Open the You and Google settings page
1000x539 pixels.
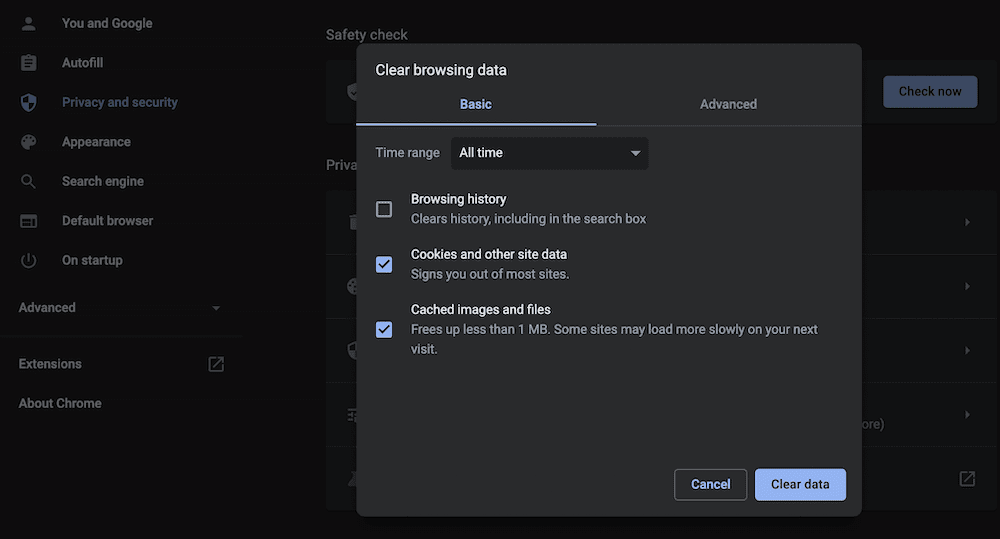coord(107,24)
